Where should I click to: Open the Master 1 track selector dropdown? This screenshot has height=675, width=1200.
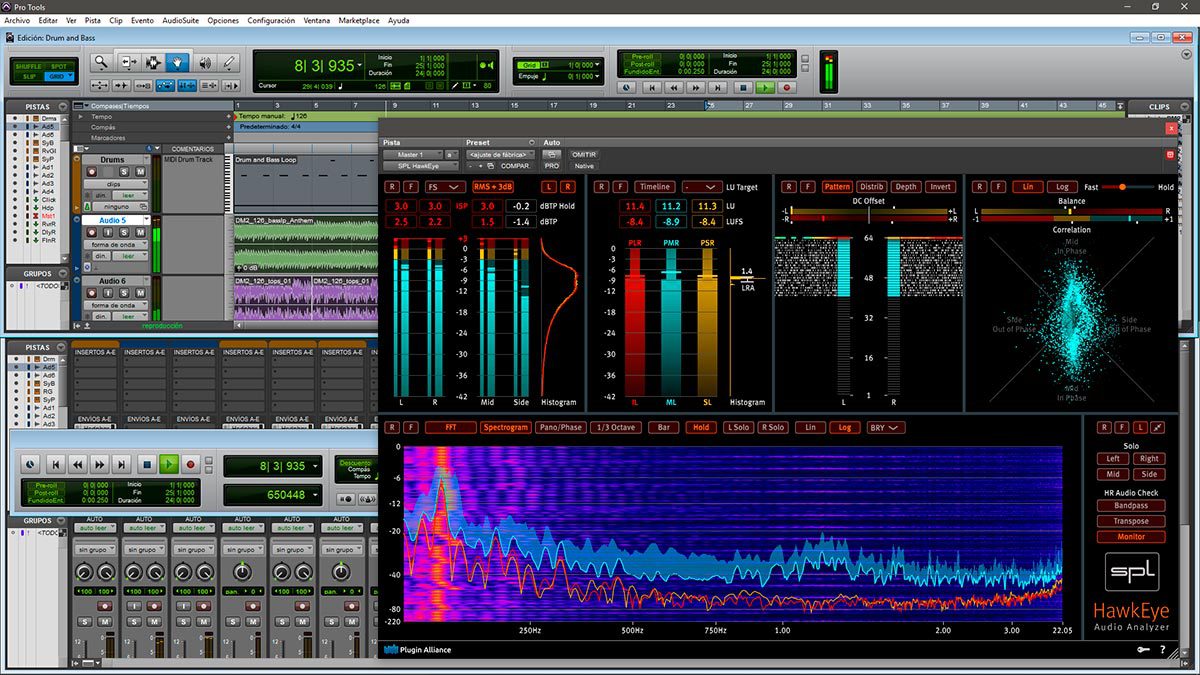click(411, 154)
